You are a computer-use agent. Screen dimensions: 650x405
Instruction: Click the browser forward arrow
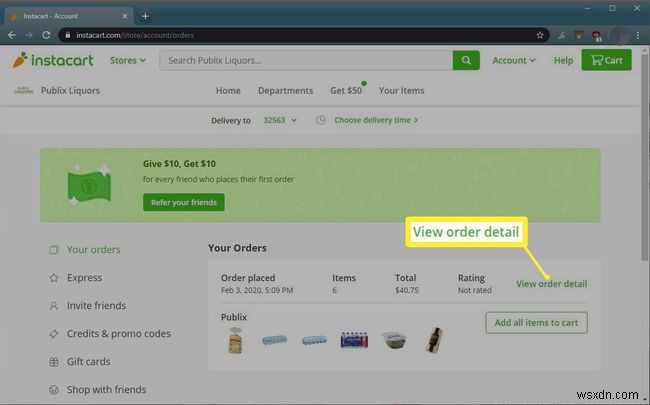[29, 35]
